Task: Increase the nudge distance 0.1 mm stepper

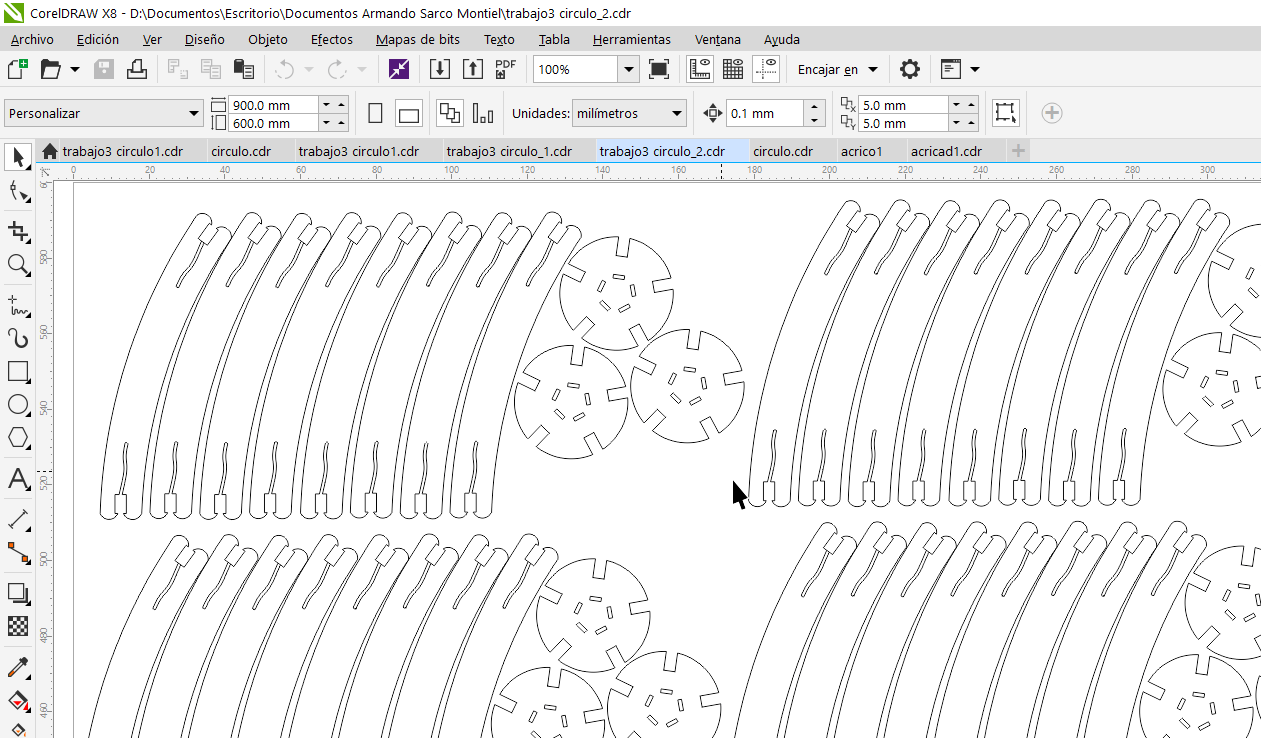Action: coord(815,107)
